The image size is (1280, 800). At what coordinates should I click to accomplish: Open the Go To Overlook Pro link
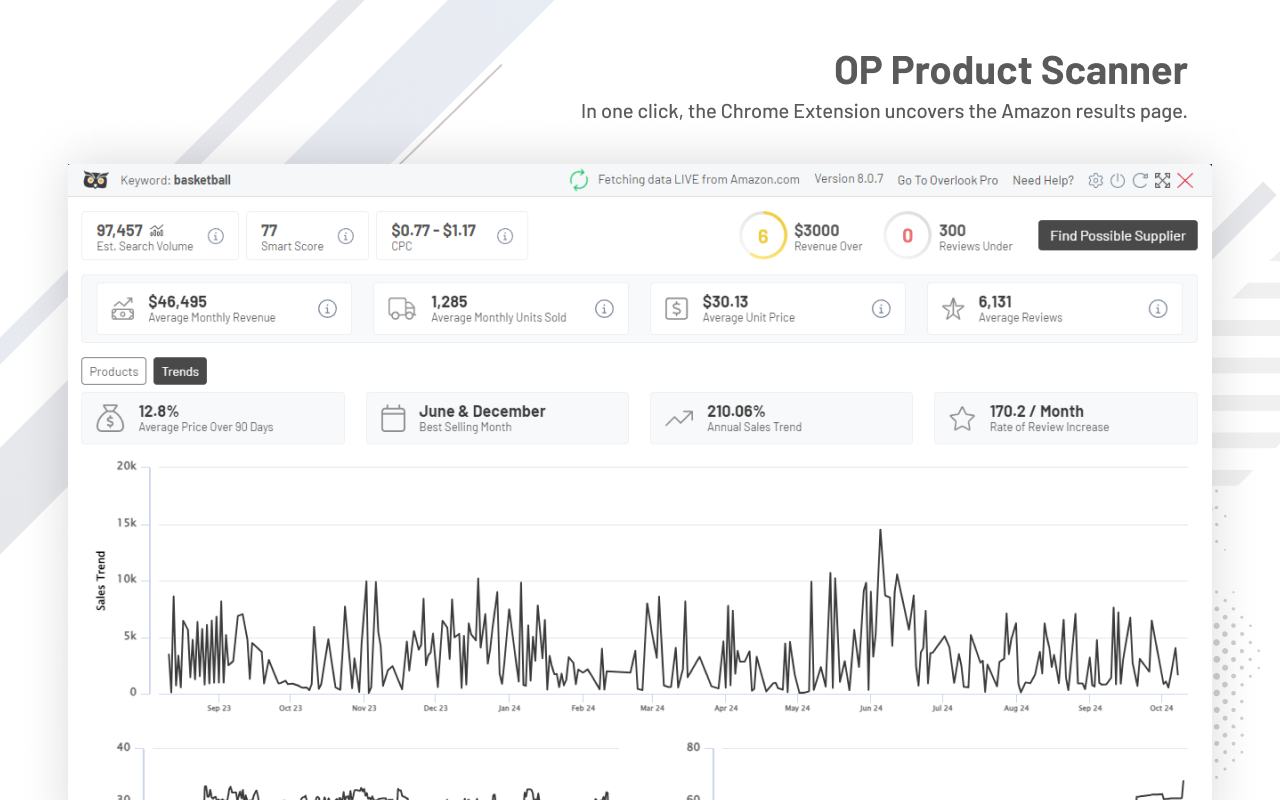click(x=947, y=181)
